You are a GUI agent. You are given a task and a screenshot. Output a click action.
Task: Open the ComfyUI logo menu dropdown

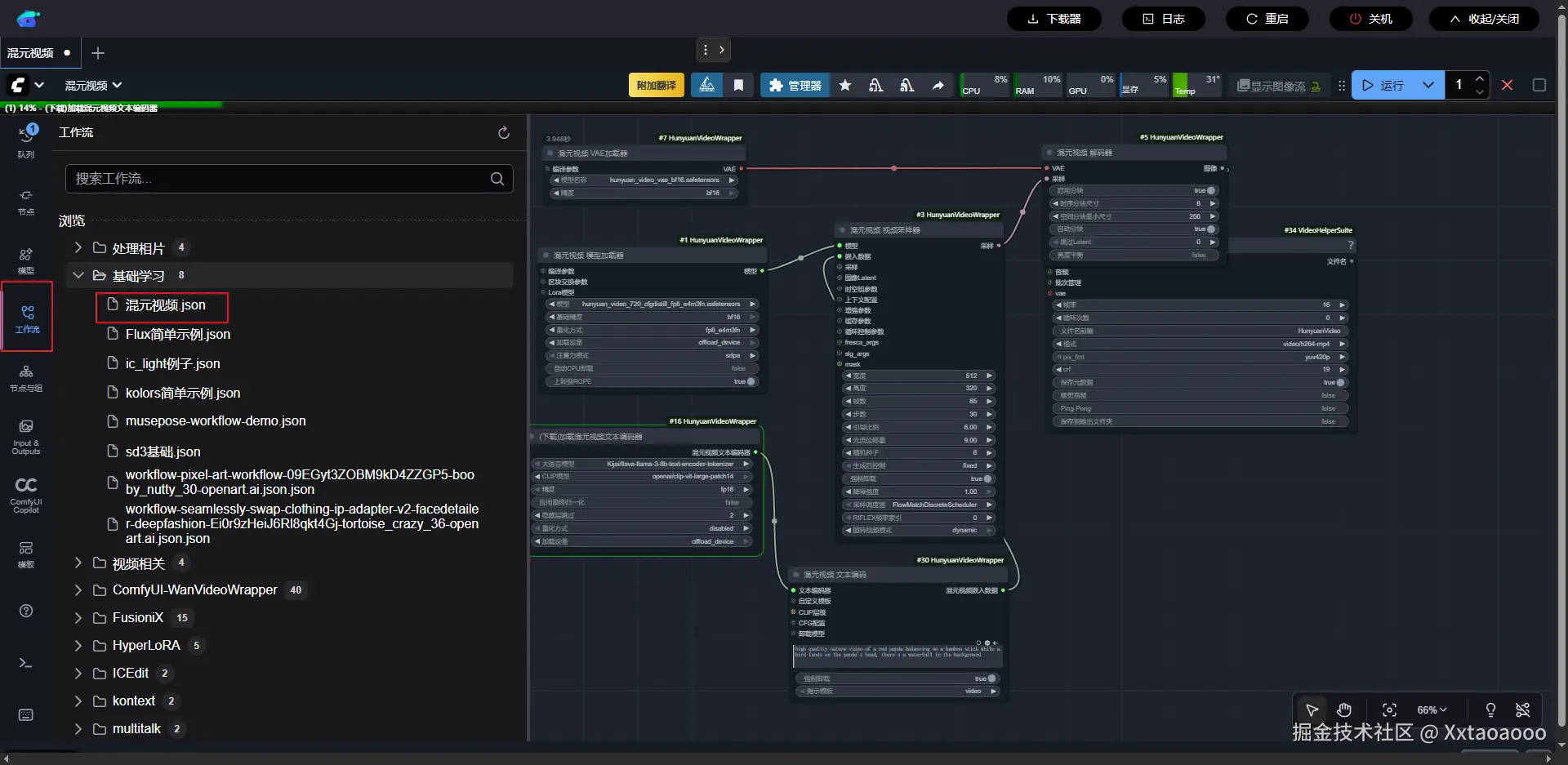[26, 85]
